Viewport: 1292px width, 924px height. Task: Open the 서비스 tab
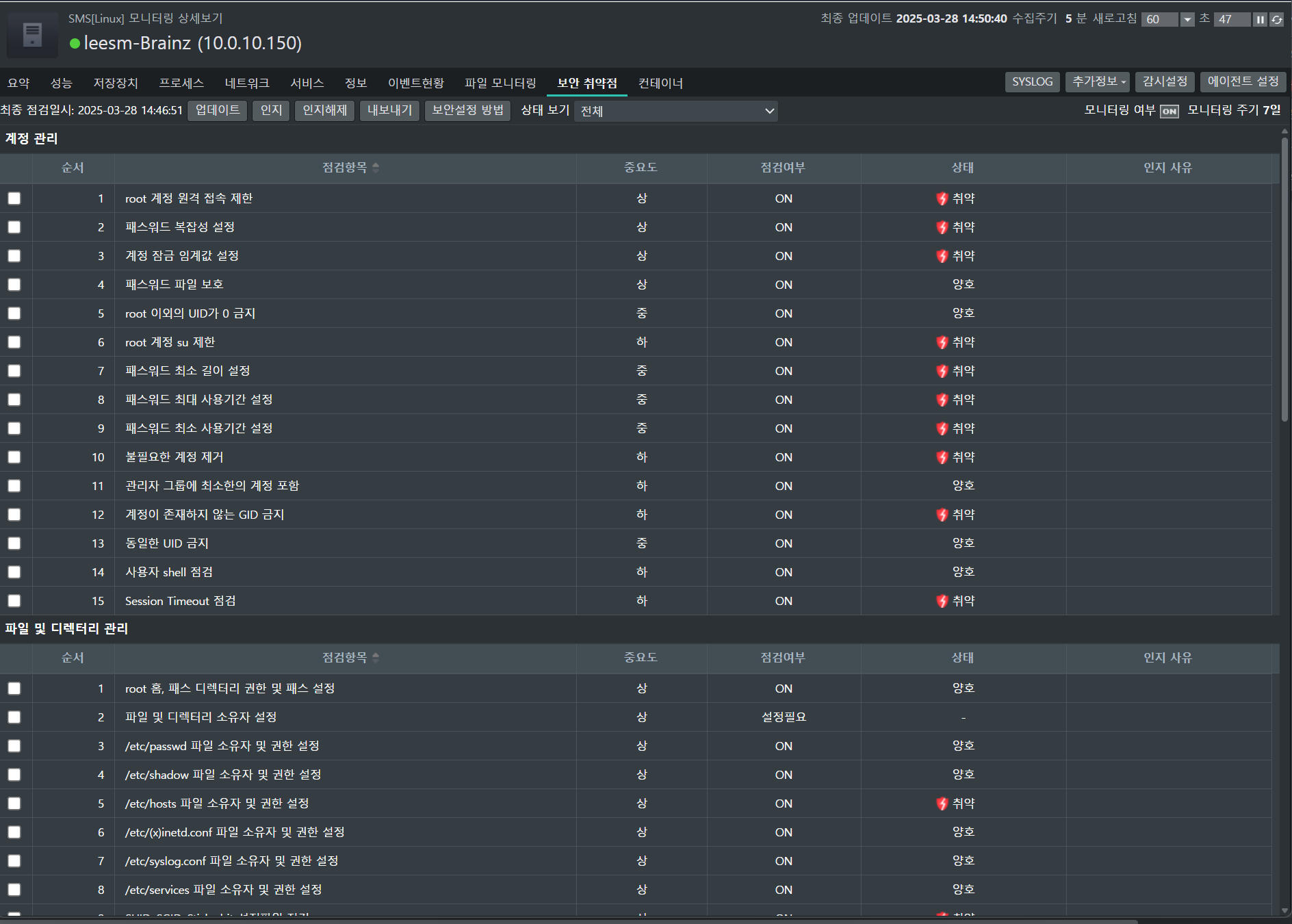click(307, 83)
